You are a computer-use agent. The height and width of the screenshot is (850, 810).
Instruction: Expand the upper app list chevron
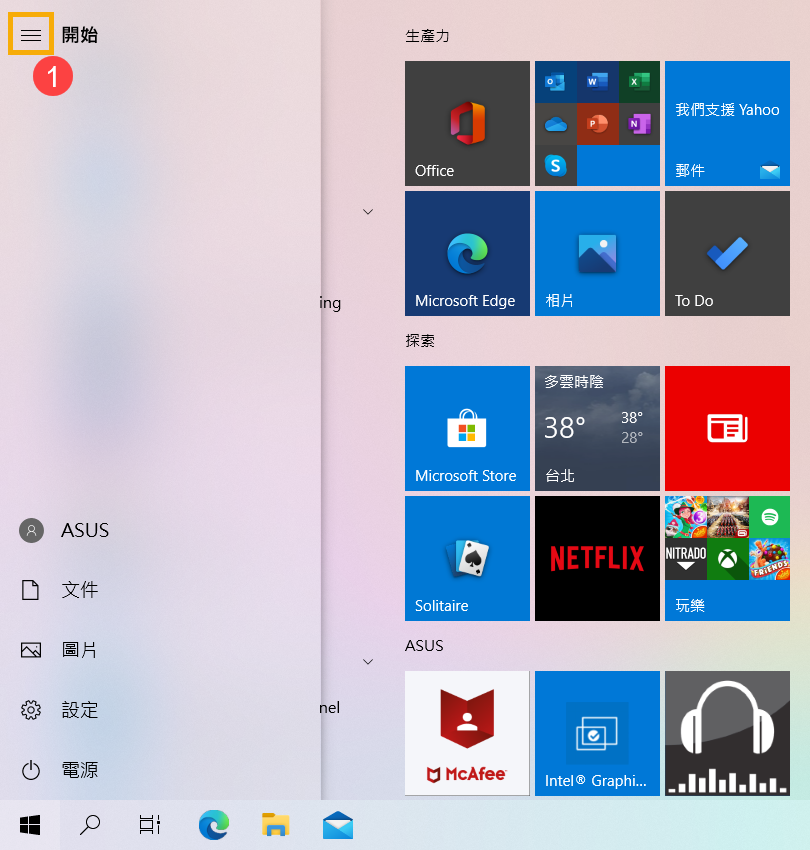pyautogui.click(x=367, y=211)
